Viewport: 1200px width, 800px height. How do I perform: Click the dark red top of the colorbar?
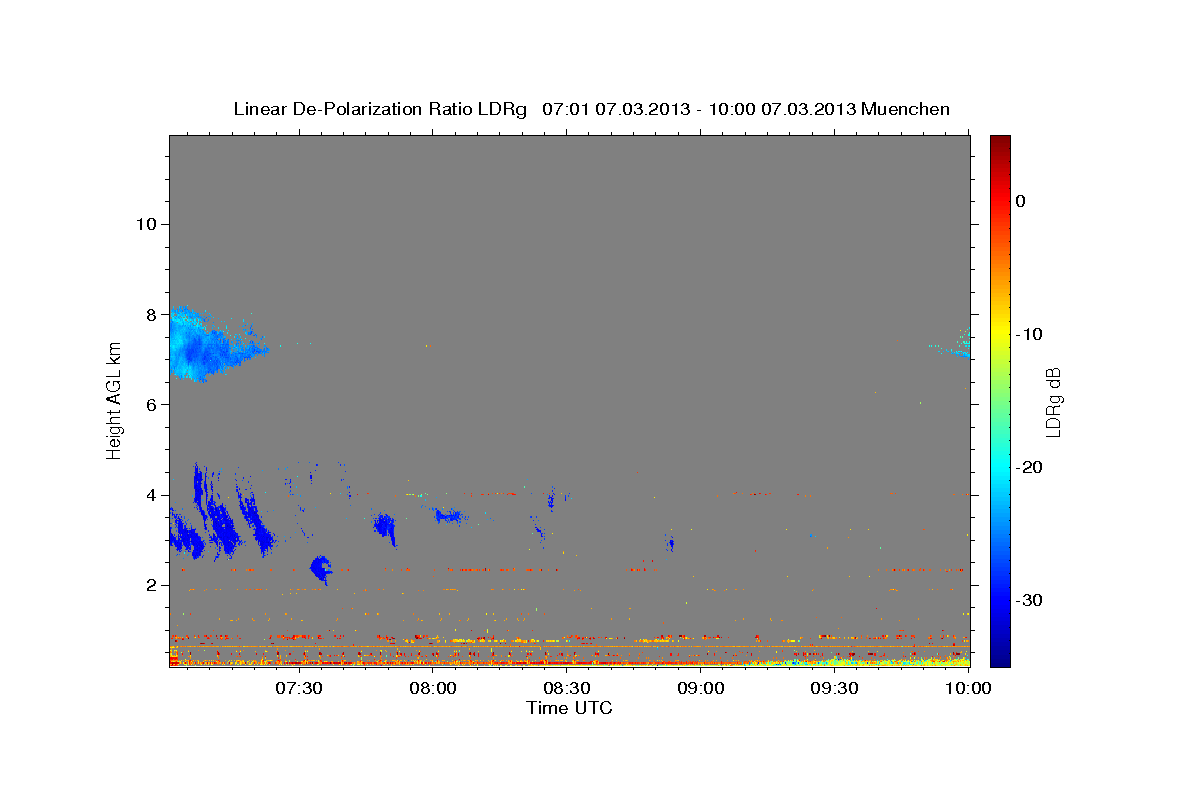[1000, 145]
